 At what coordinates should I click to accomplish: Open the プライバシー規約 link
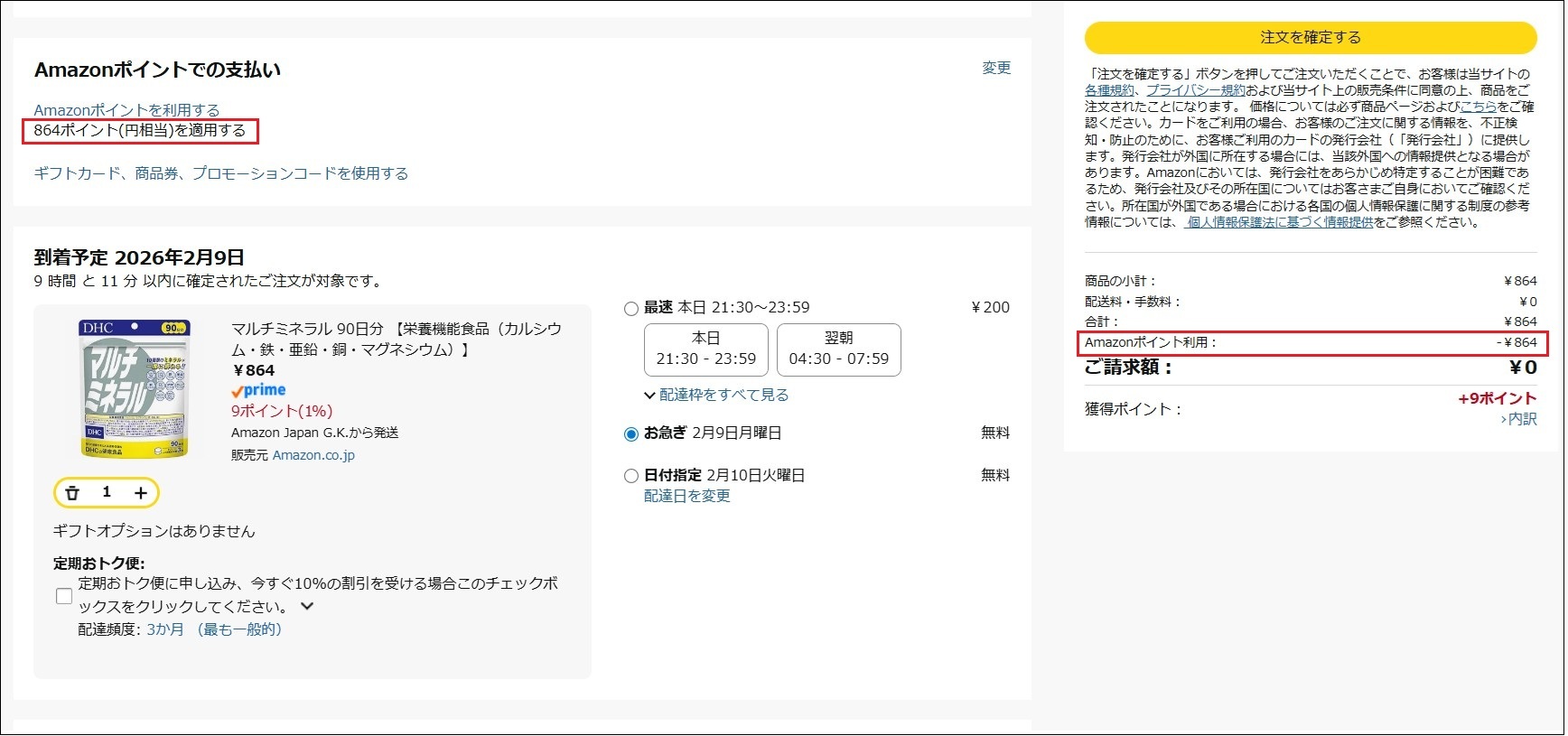click(x=1195, y=90)
